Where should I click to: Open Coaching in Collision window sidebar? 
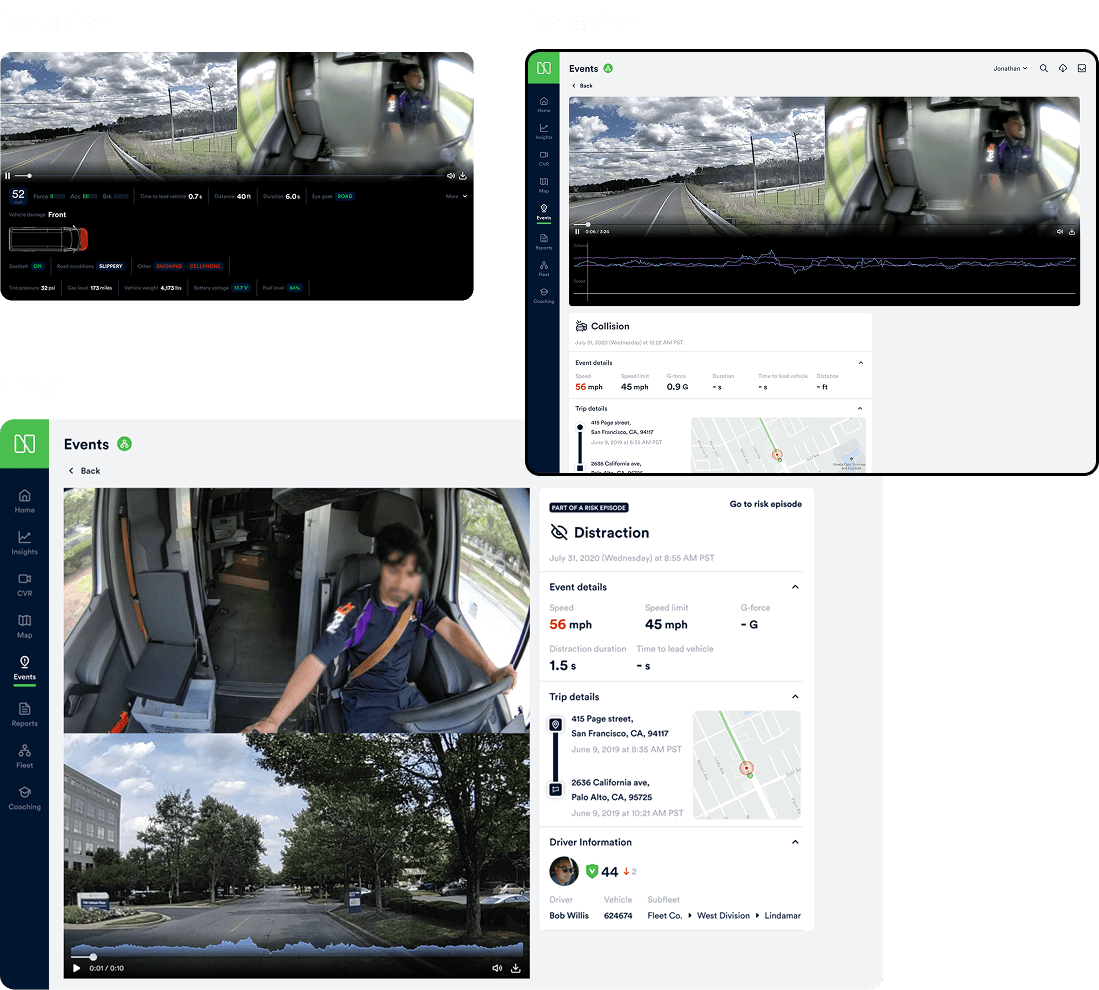pos(544,296)
